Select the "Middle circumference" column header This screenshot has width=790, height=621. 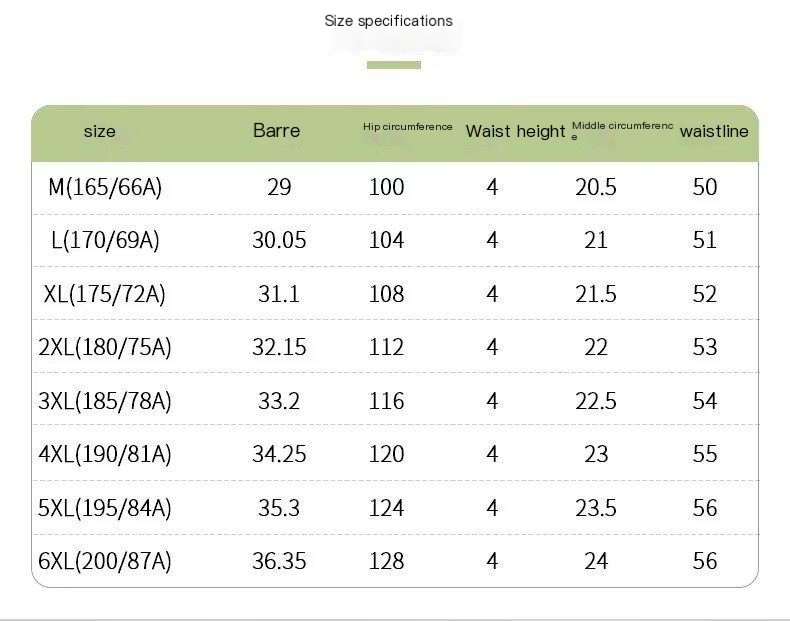(x=622, y=129)
